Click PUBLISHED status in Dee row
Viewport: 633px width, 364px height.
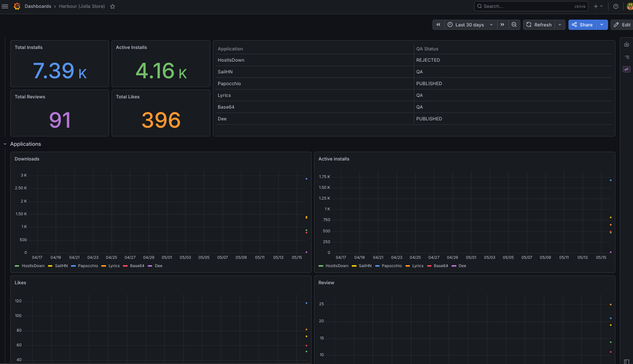(x=514, y=119)
